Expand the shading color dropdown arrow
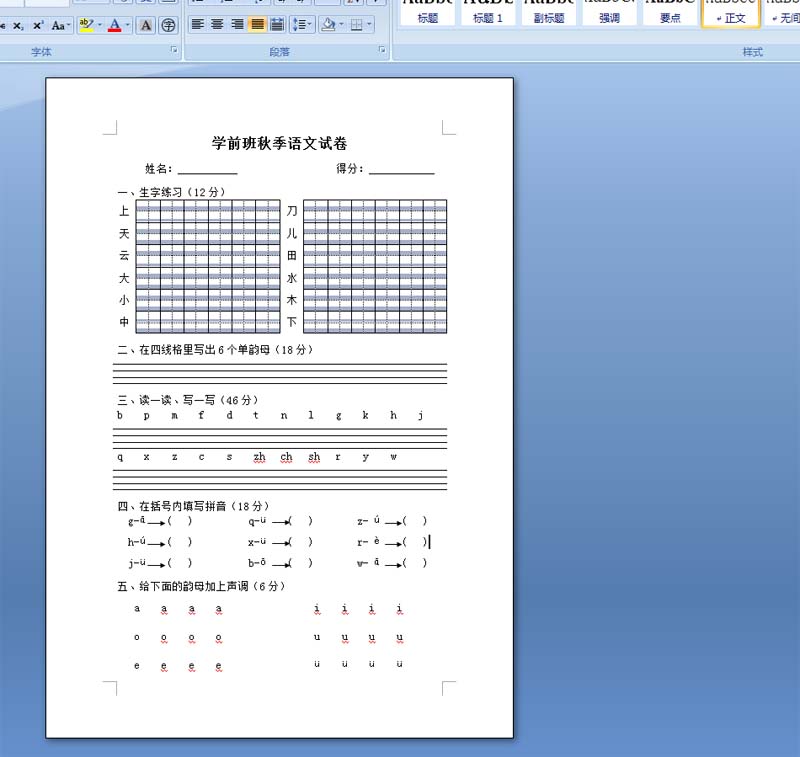 tap(341, 24)
